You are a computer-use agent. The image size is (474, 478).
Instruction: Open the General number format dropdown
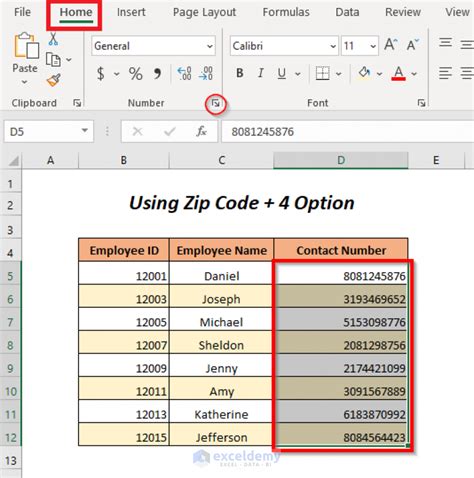(210, 46)
